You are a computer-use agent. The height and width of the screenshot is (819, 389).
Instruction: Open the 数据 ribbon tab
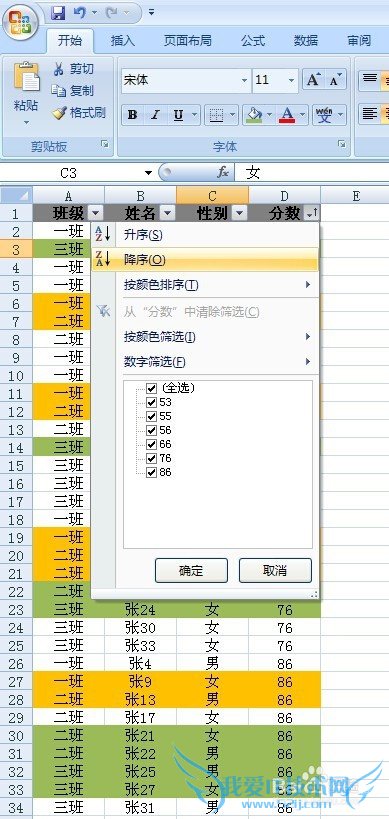[x=306, y=41]
